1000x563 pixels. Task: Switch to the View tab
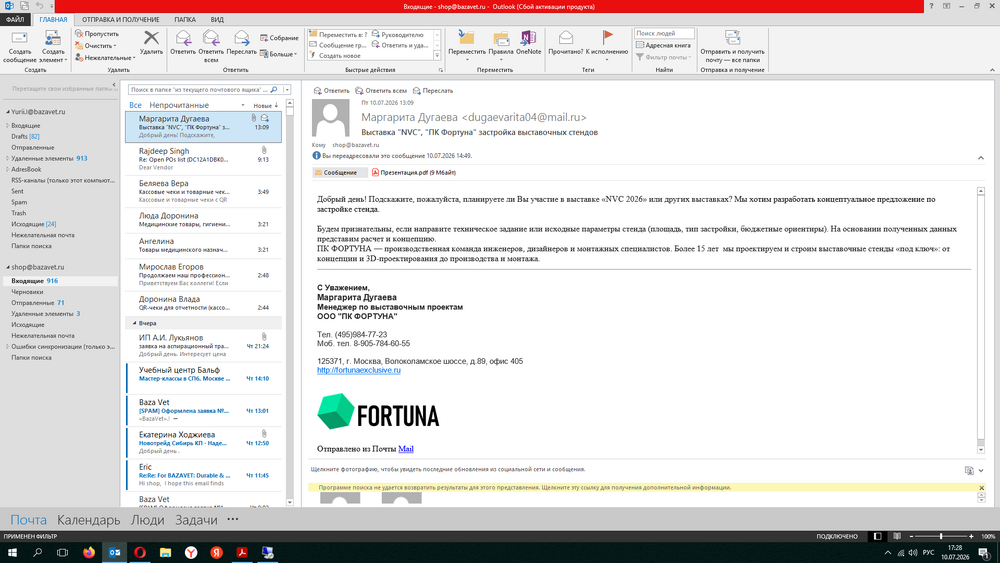[217, 20]
